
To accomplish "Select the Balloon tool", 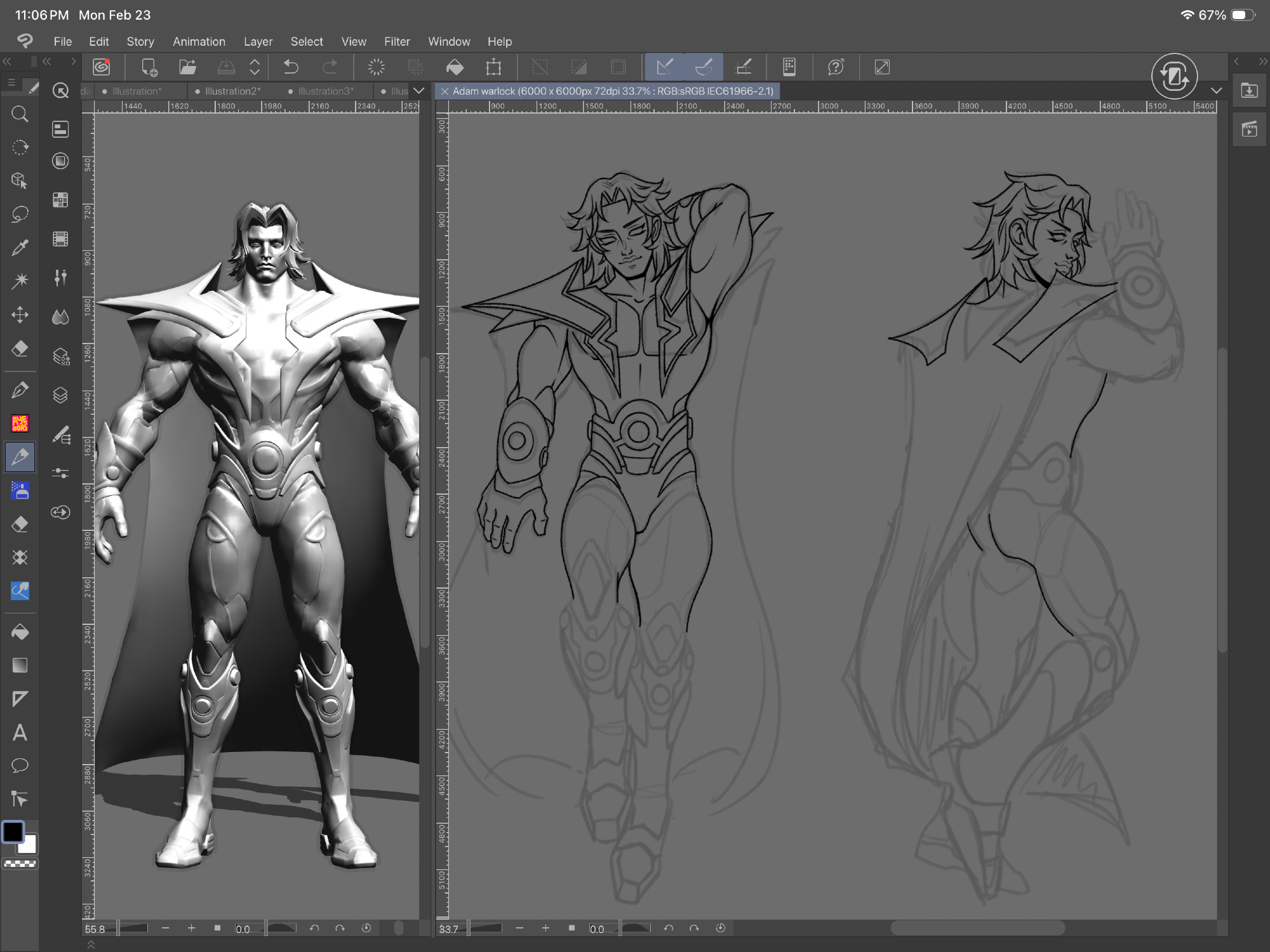I will pyautogui.click(x=20, y=765).
